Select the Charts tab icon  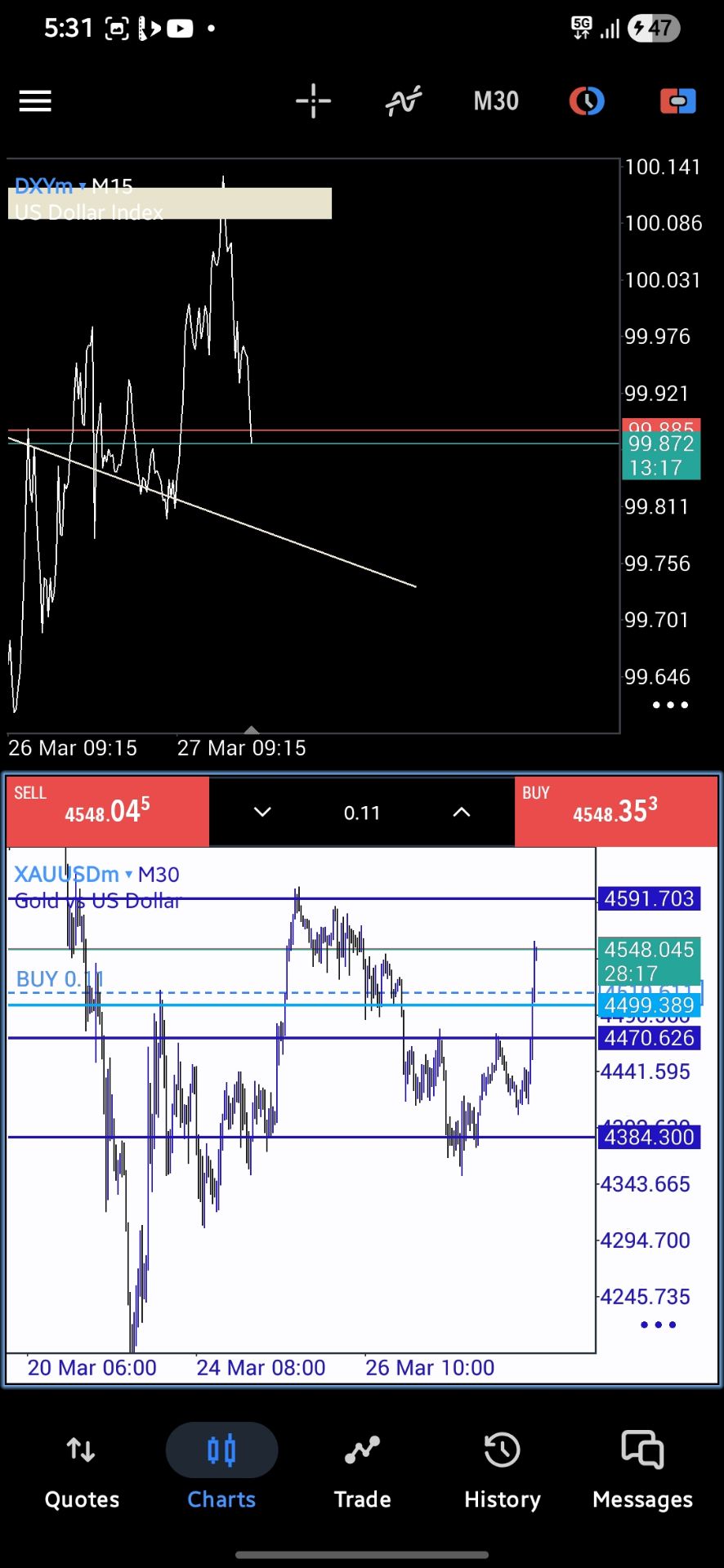(221, 1451)
